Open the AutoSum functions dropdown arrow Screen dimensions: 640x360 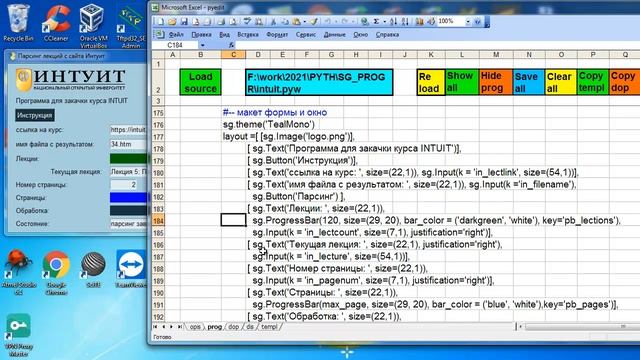click(x=384, y=21)
